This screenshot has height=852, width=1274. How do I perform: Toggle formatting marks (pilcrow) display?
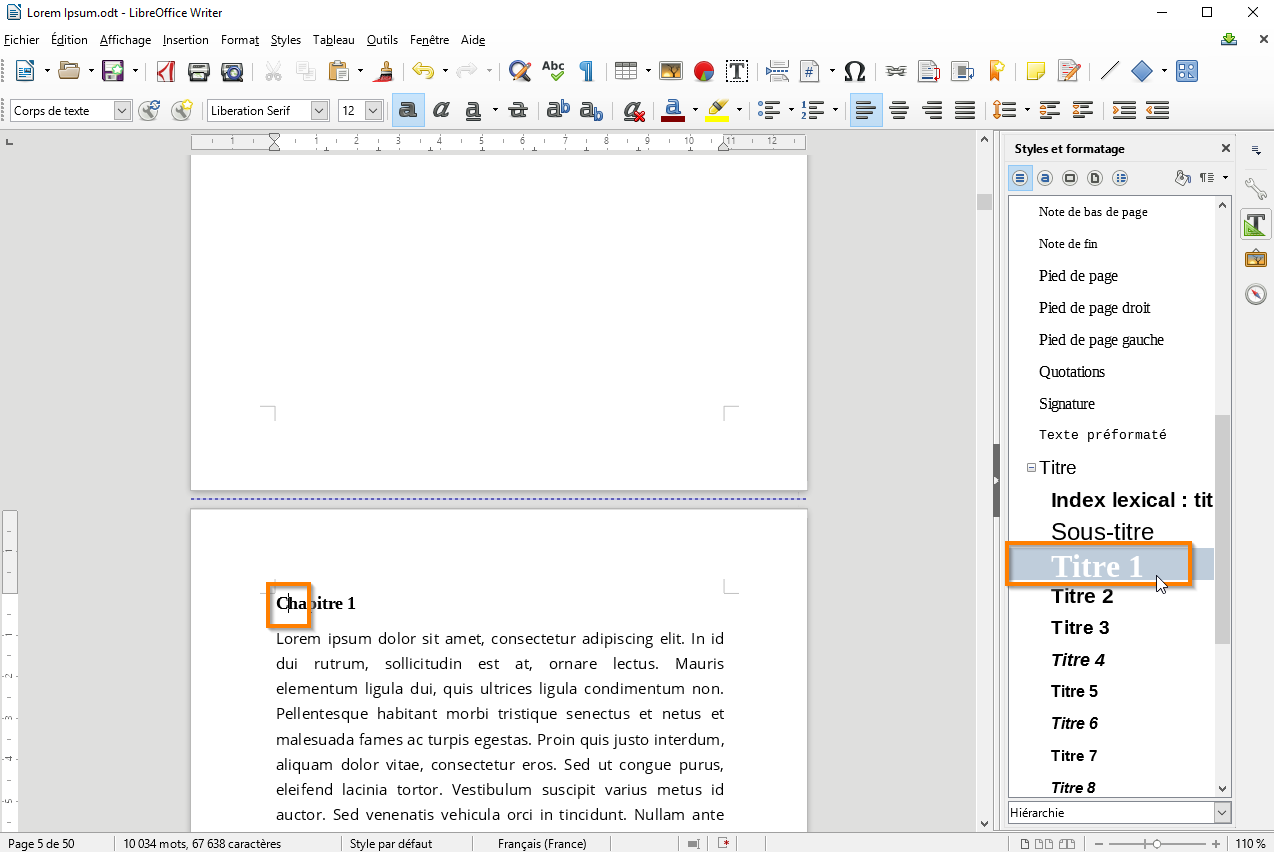(x=587, y=71)
